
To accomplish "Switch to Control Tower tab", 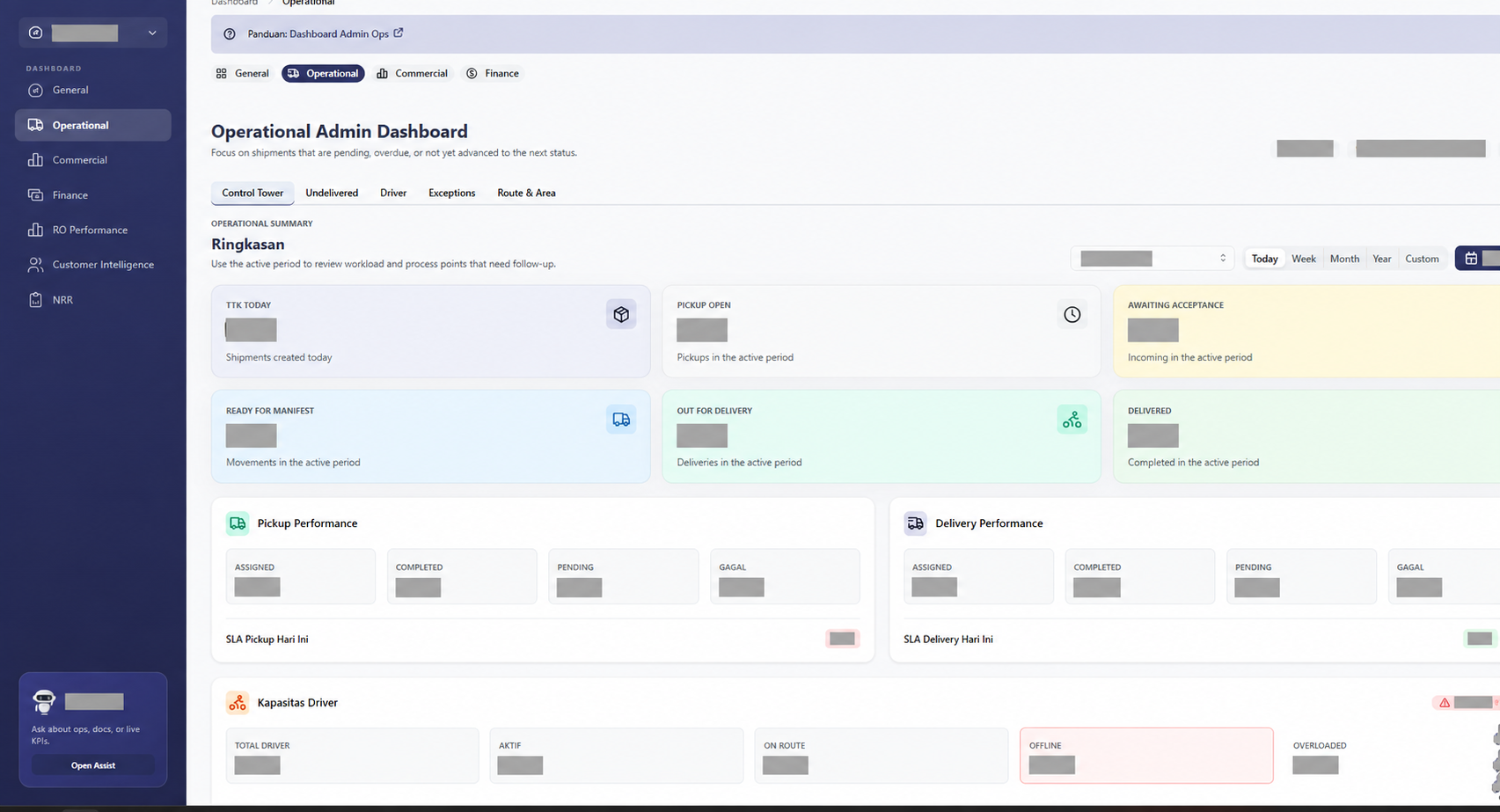I will pyautogui.click(x=252, y=193).
